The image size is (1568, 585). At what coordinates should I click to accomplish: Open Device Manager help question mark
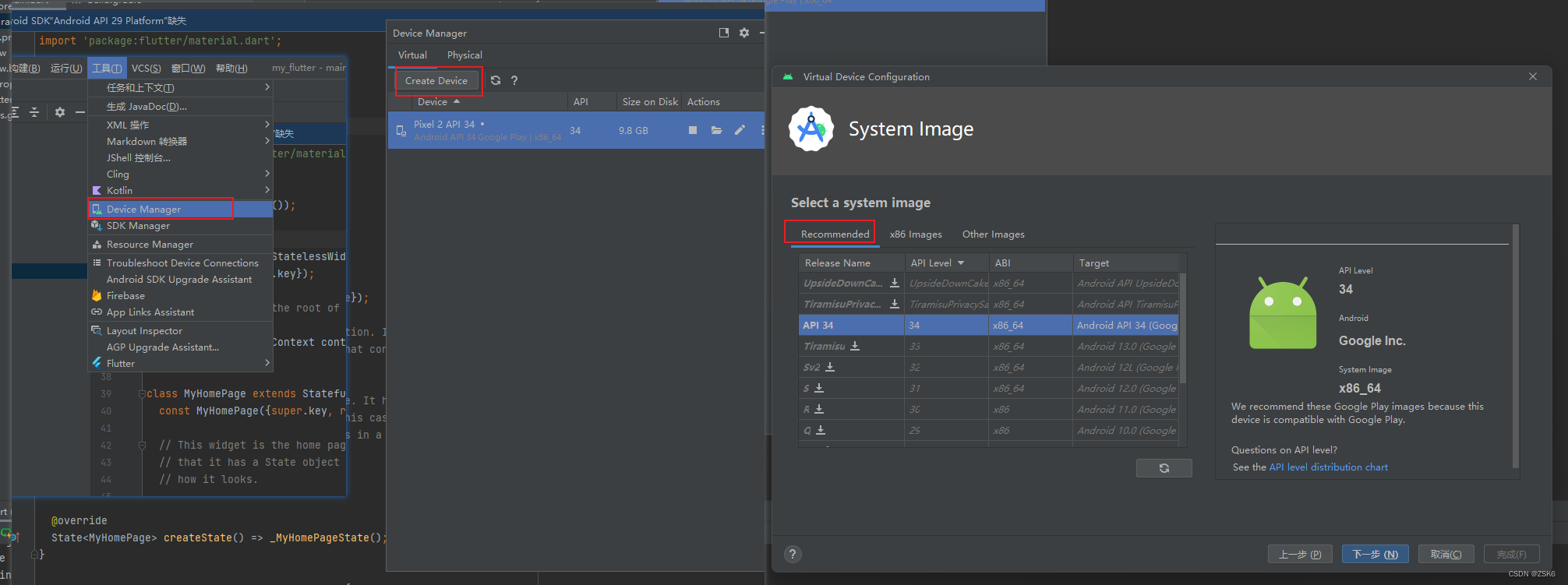coord(514,80)
